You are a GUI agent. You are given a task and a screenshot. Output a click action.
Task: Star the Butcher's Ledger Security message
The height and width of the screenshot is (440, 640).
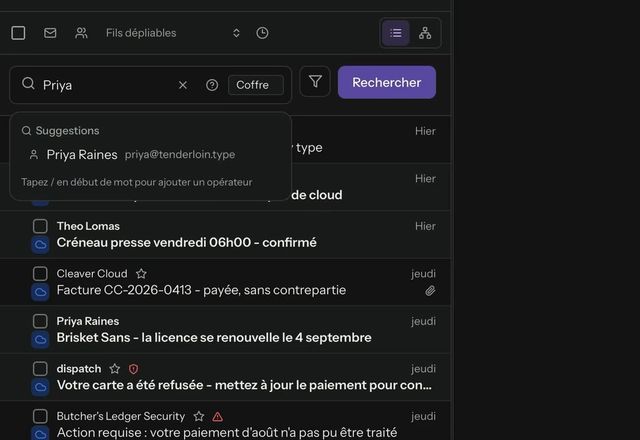coord(199,416)
